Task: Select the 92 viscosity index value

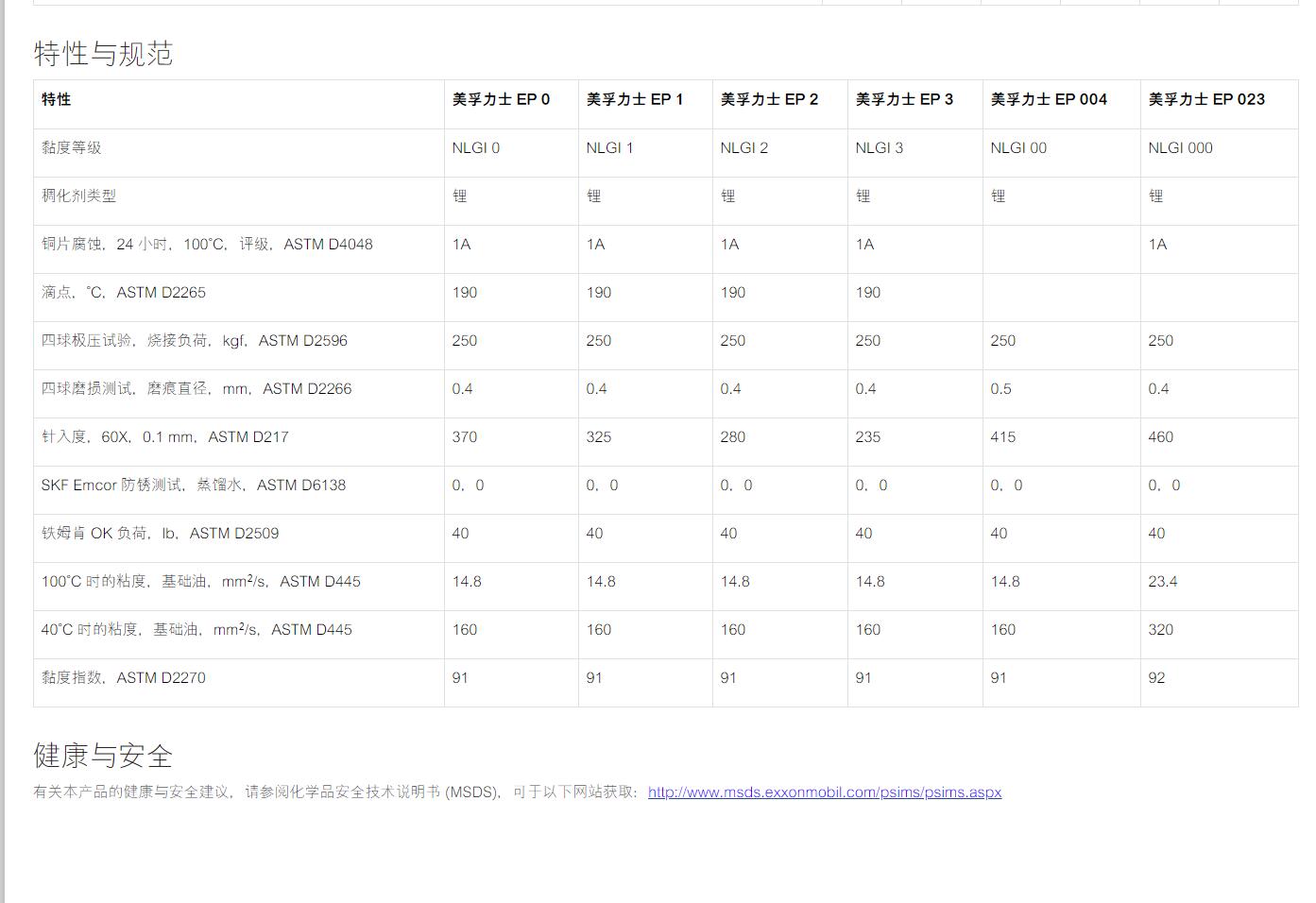Action: pyautogui.click(x=1156, y=677)
